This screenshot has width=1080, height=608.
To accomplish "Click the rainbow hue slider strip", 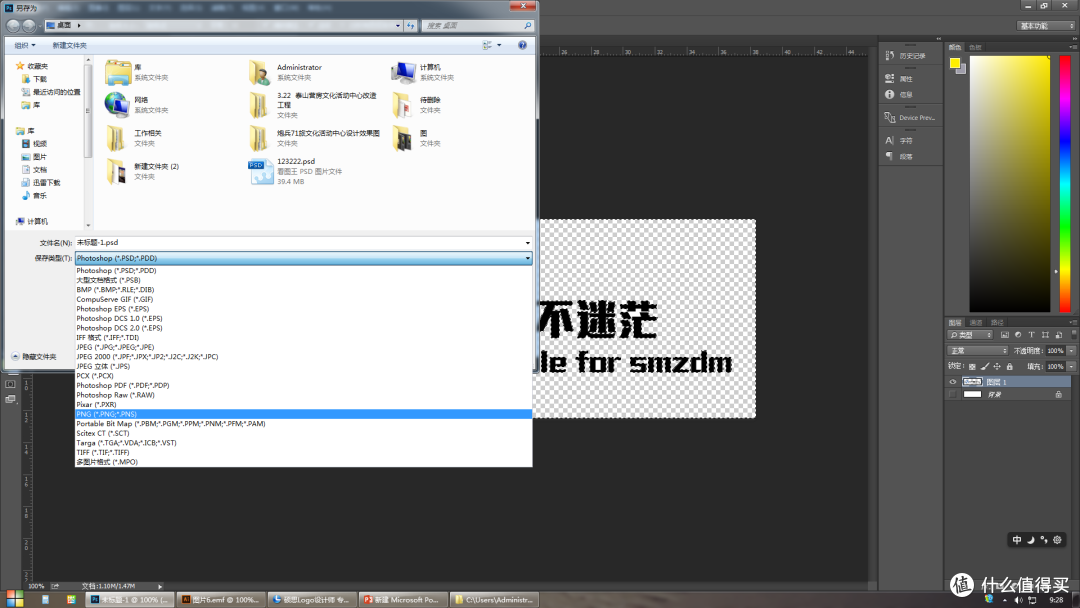I will 1065,184.
